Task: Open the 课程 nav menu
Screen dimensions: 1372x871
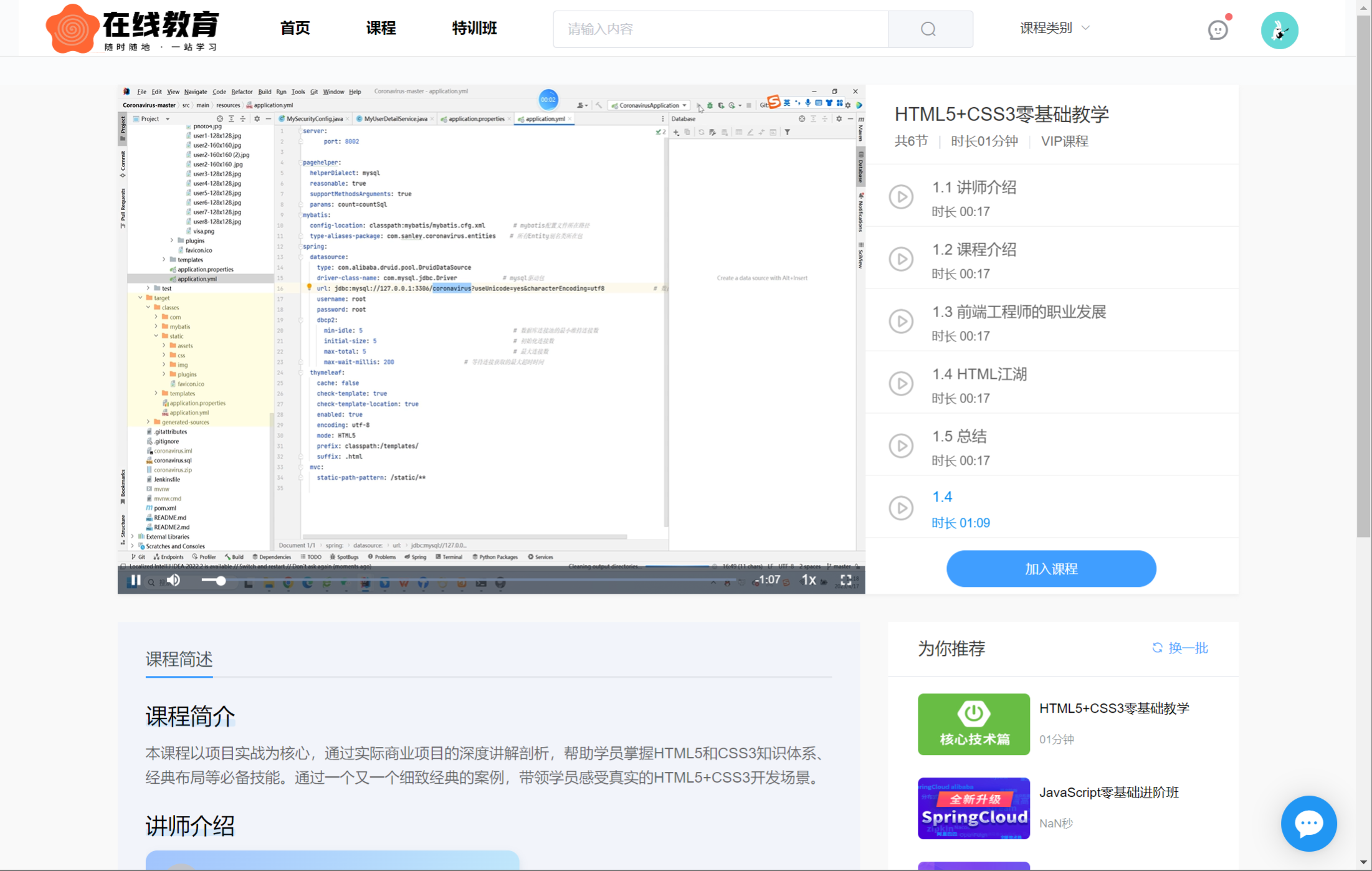Action: click(x=381, y=28)
